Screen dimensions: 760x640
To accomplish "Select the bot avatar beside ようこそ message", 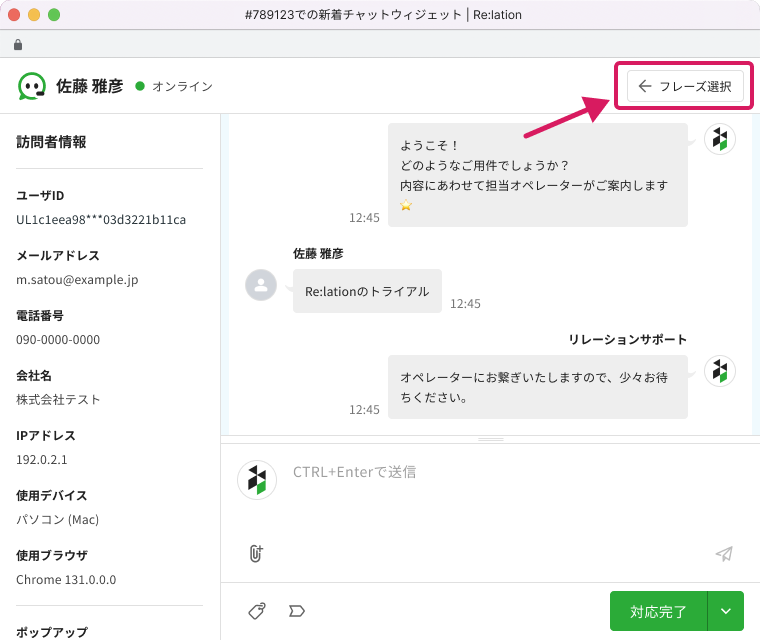I will [719, 140].
